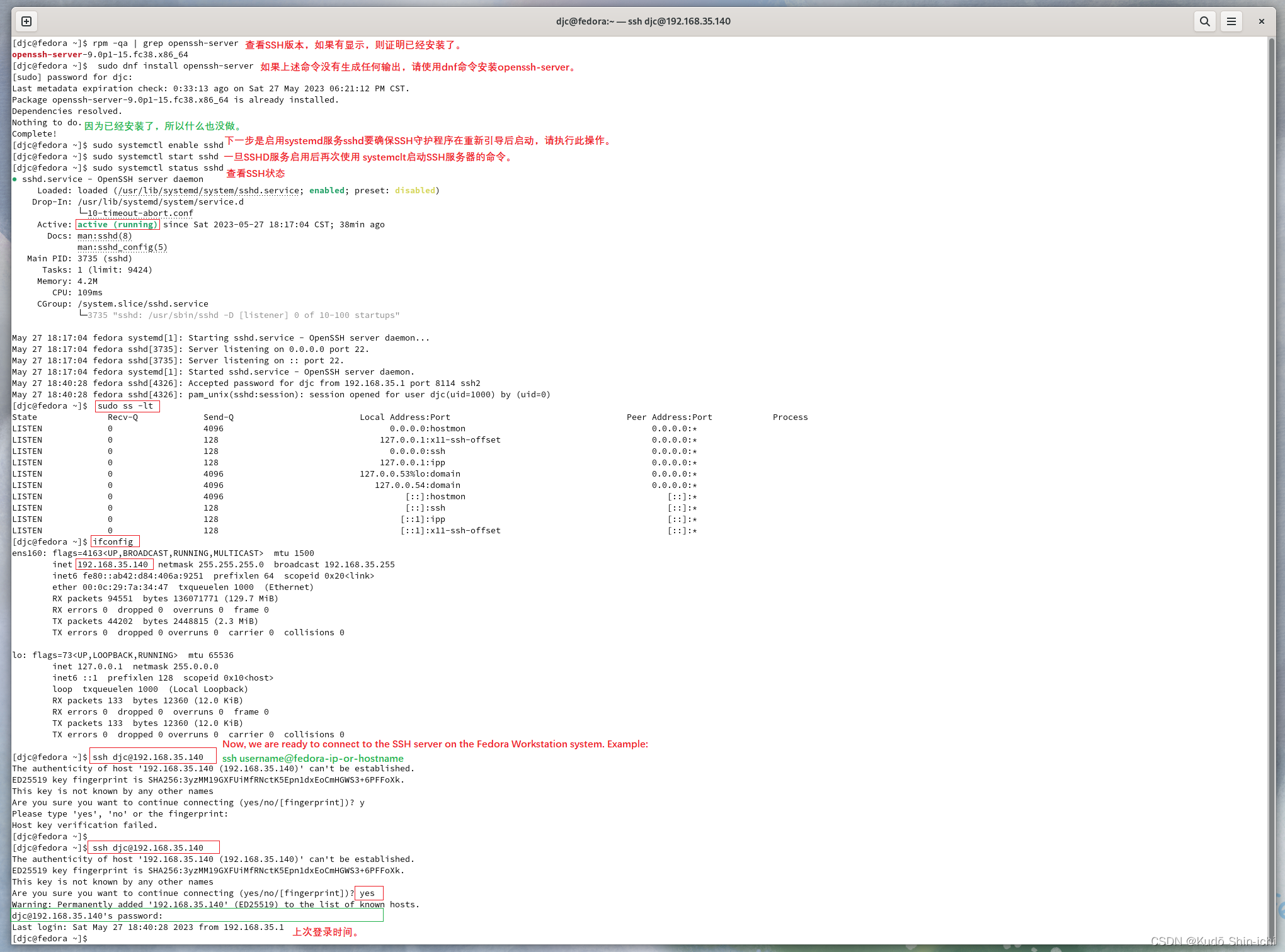Open the hamburger menu

[1231, 21]
